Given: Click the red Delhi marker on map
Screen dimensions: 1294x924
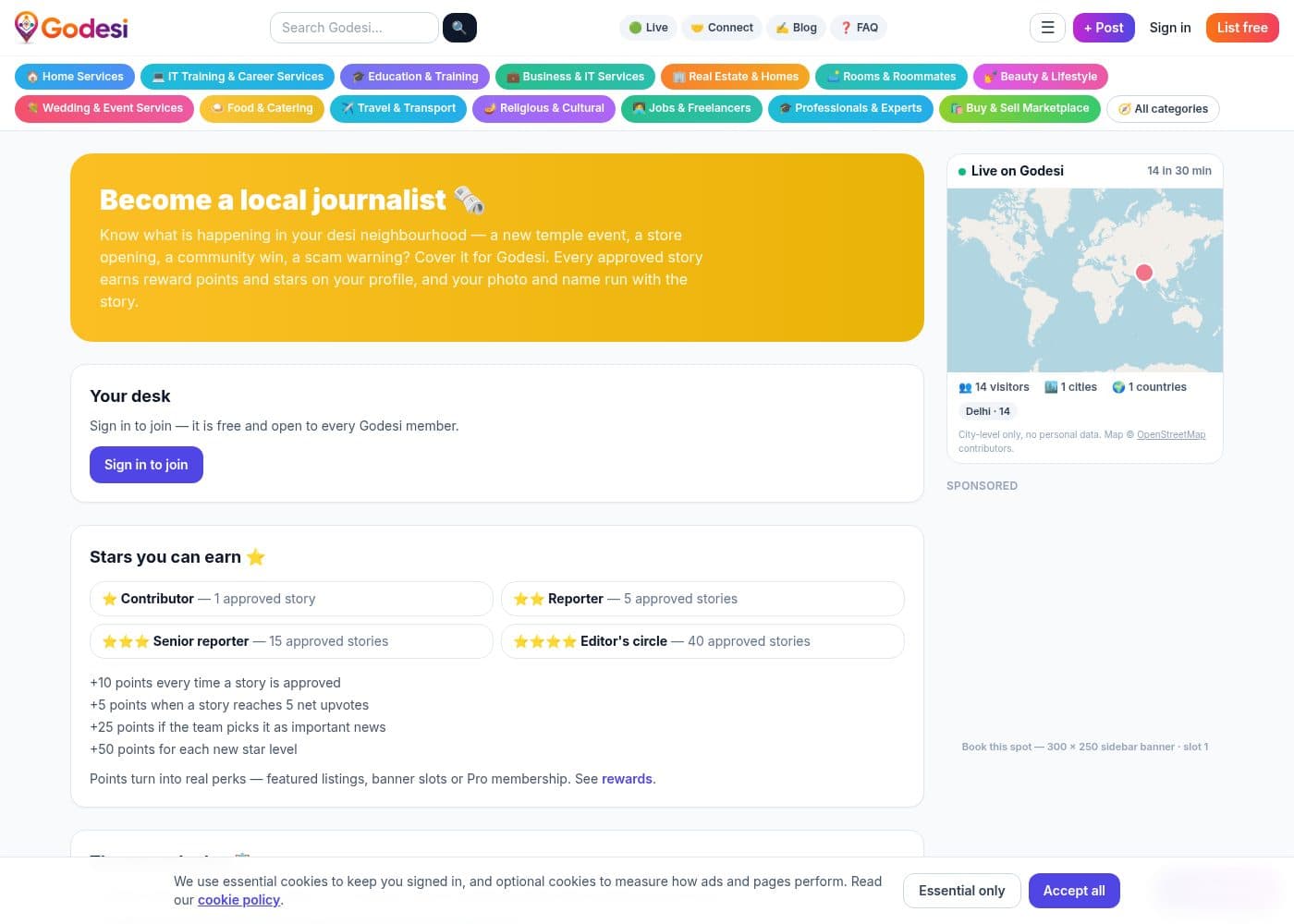Looking at the screenshot, I should pyautogui.click(x=1144, y=272).
